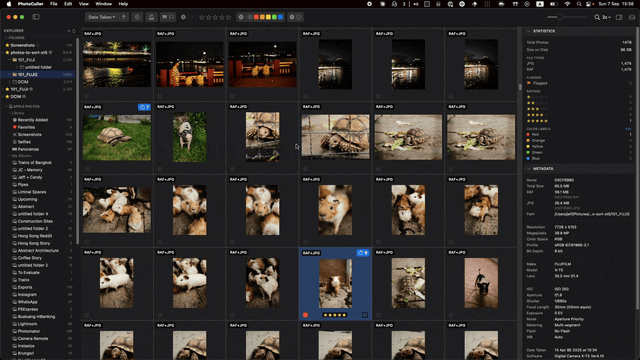Open the Edit menu
Image resolution: width=640 pixels, height=360 pixels.
68,4
